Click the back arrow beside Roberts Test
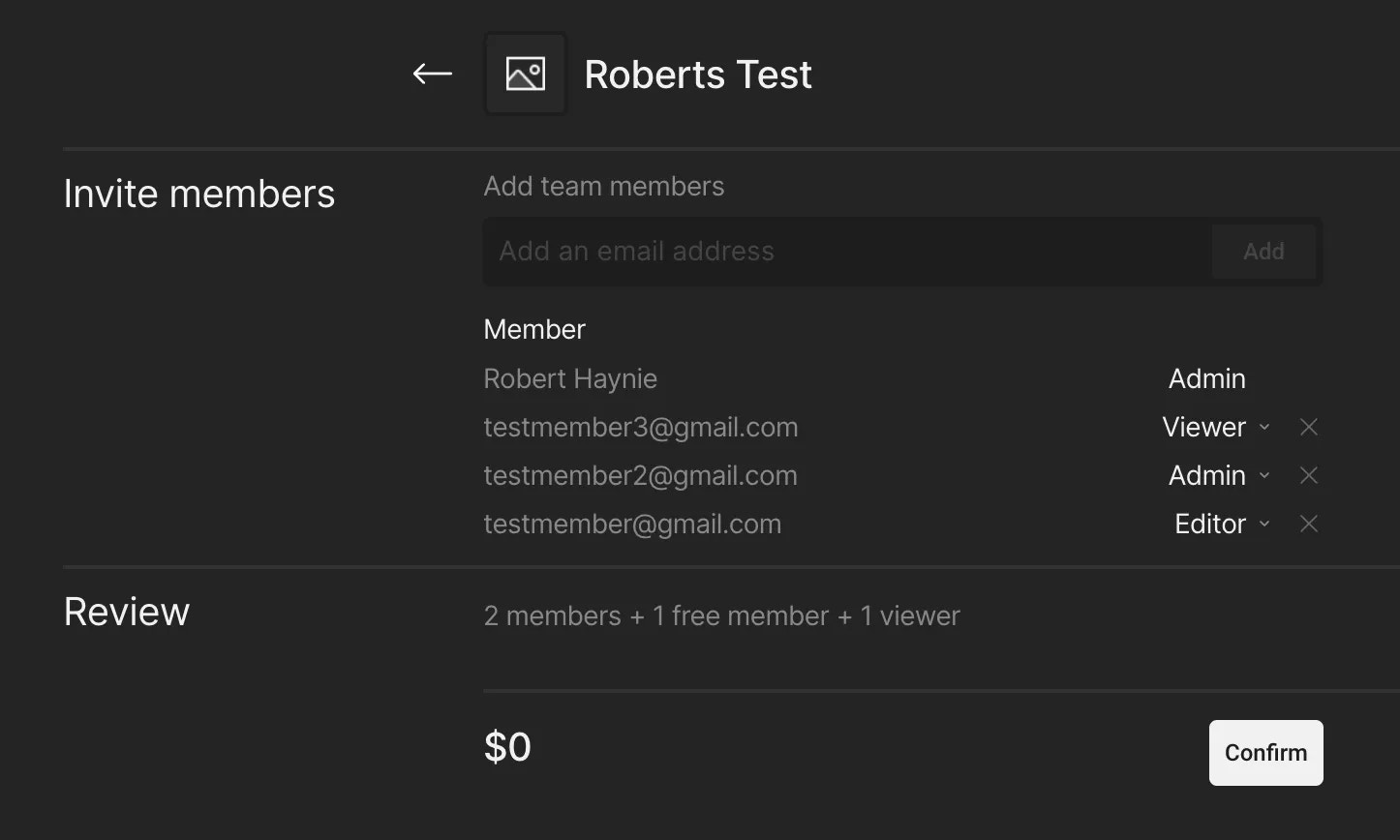The height and width of the screenshot is (840, 1400). (x=432, y=74)
